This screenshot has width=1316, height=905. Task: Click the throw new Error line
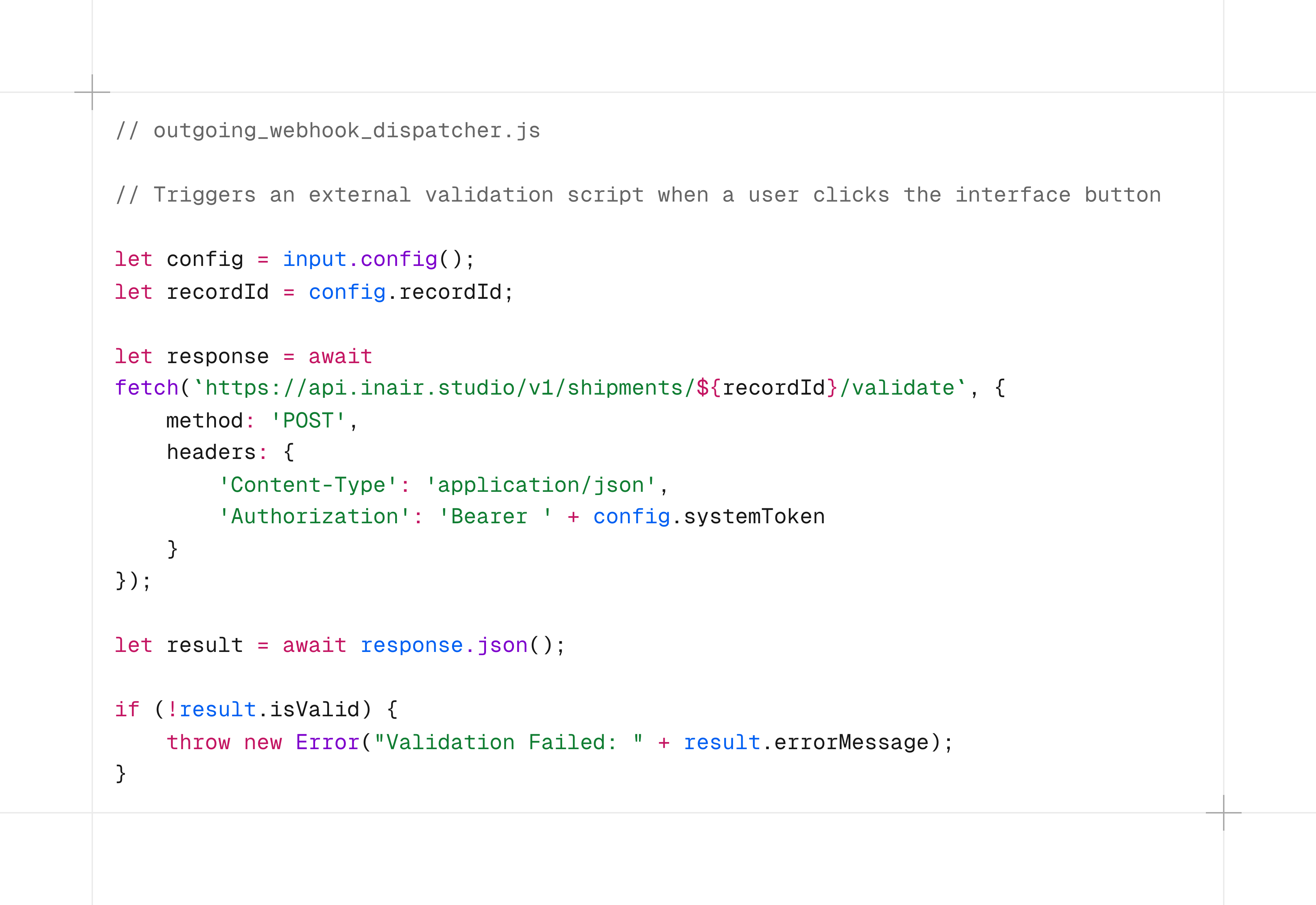pyautogui.click(x=560, y=743)
